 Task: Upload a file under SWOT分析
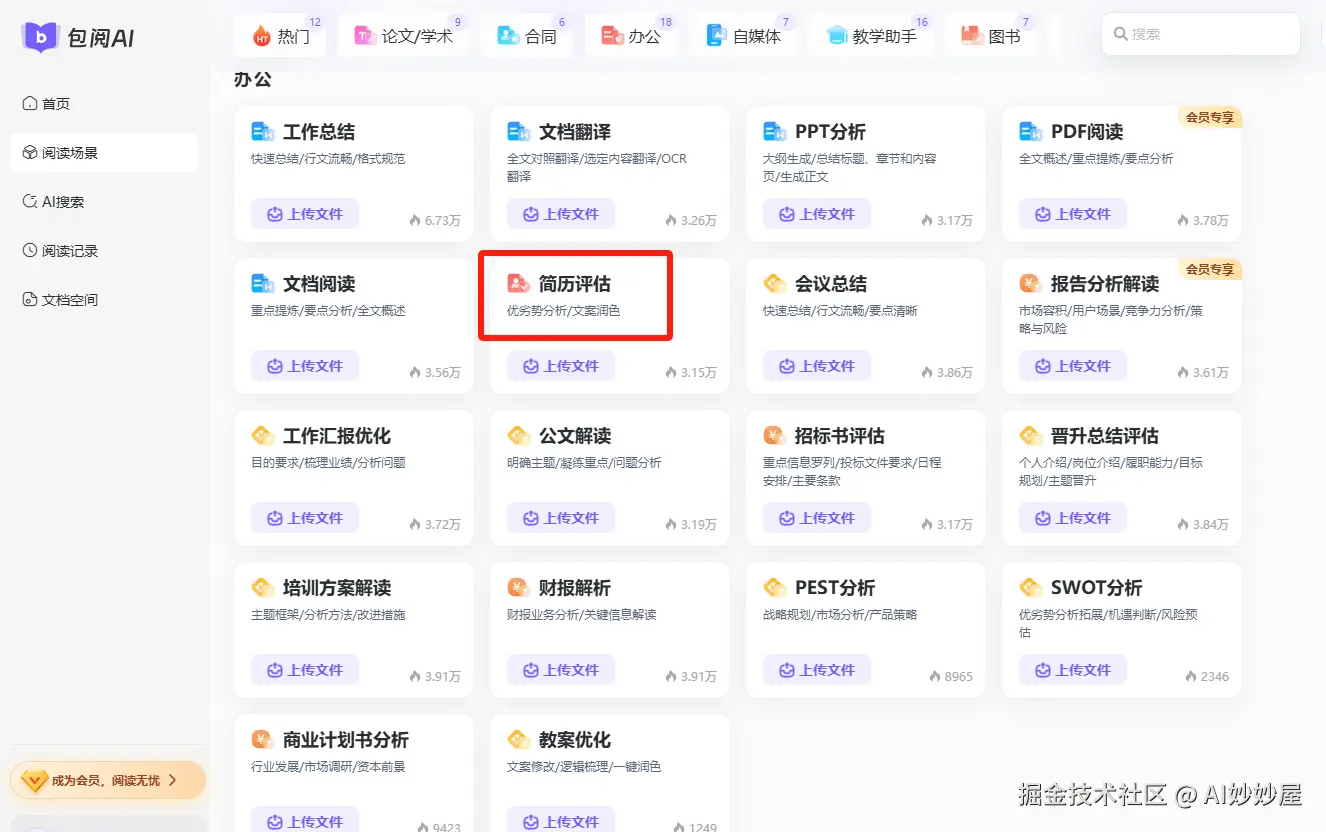[x=1073, y=670]
